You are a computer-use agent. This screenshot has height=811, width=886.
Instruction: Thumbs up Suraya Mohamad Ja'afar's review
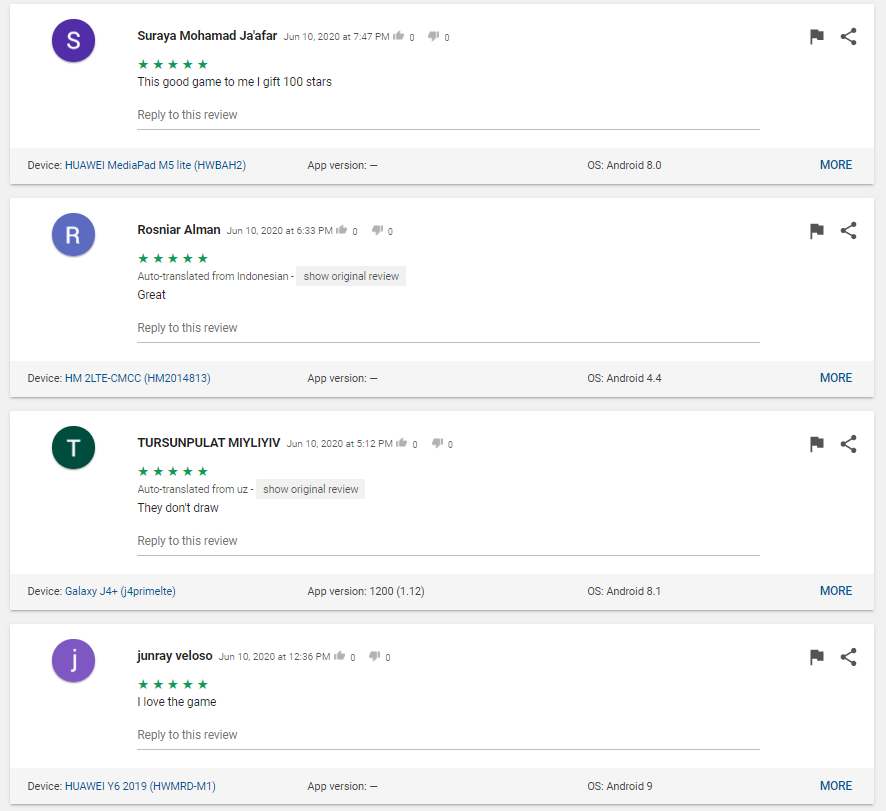pos(399,36)
